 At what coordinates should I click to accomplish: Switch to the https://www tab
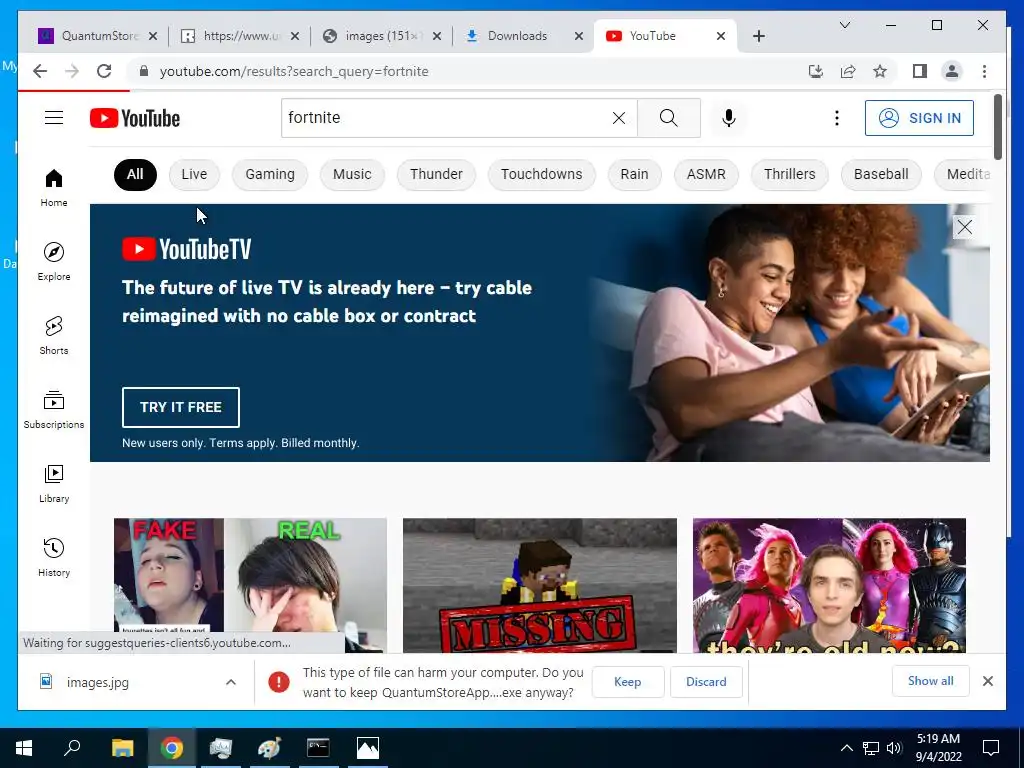click(240, 36)
